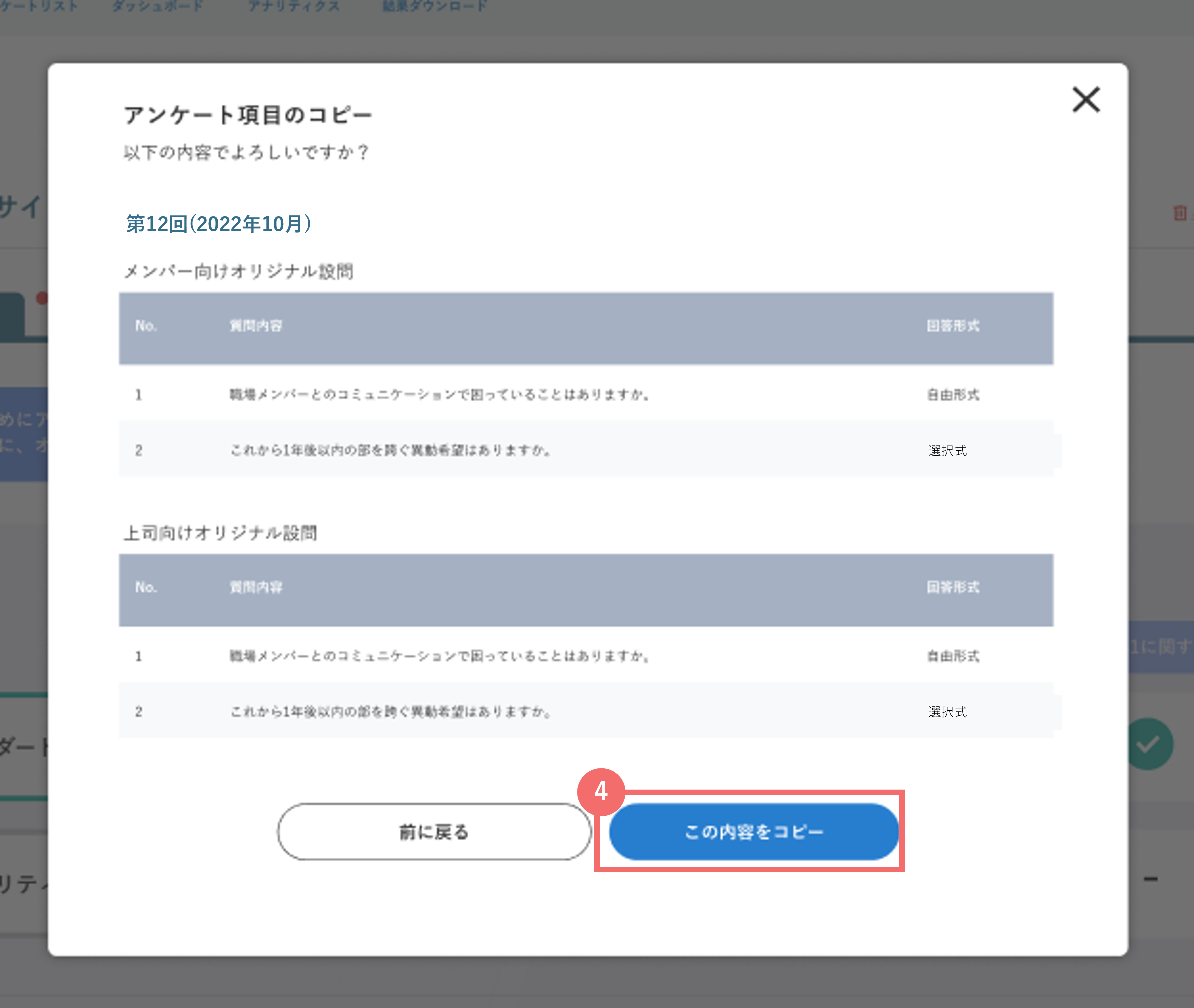Viewport: 1194px width, 1008px height.
Task: Click 回答形式 header in member table
Action: click(953, 326)
